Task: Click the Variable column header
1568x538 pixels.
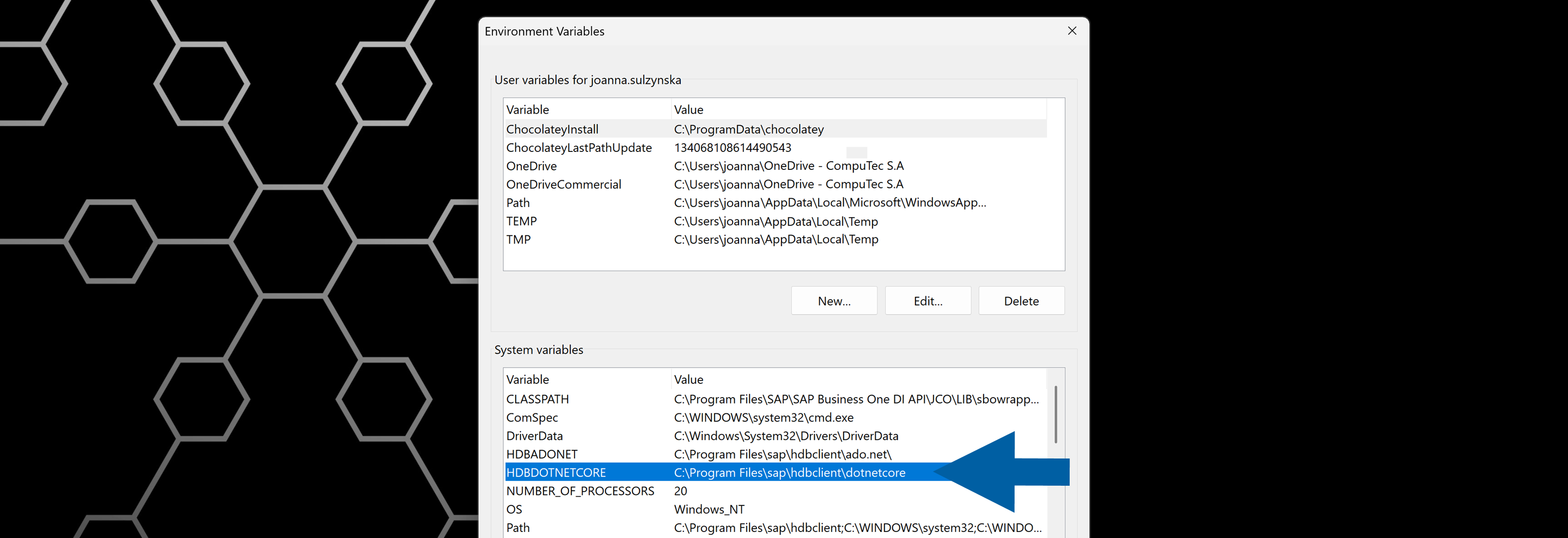Action: [527, 109]
